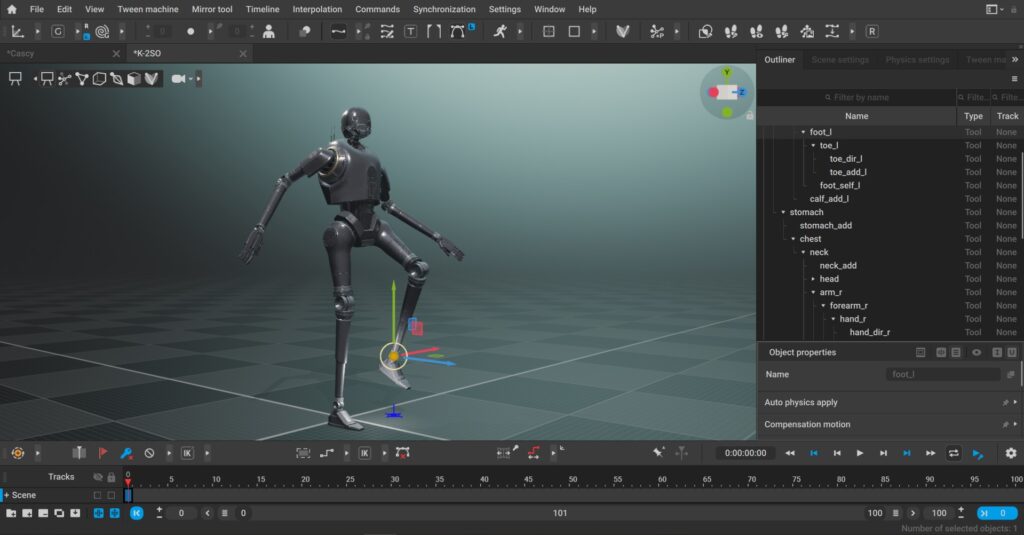The height and width of the screenshot is (535, 1024).
Task: Switch to the Physics settings tab
Action: [x=917, y=59]
